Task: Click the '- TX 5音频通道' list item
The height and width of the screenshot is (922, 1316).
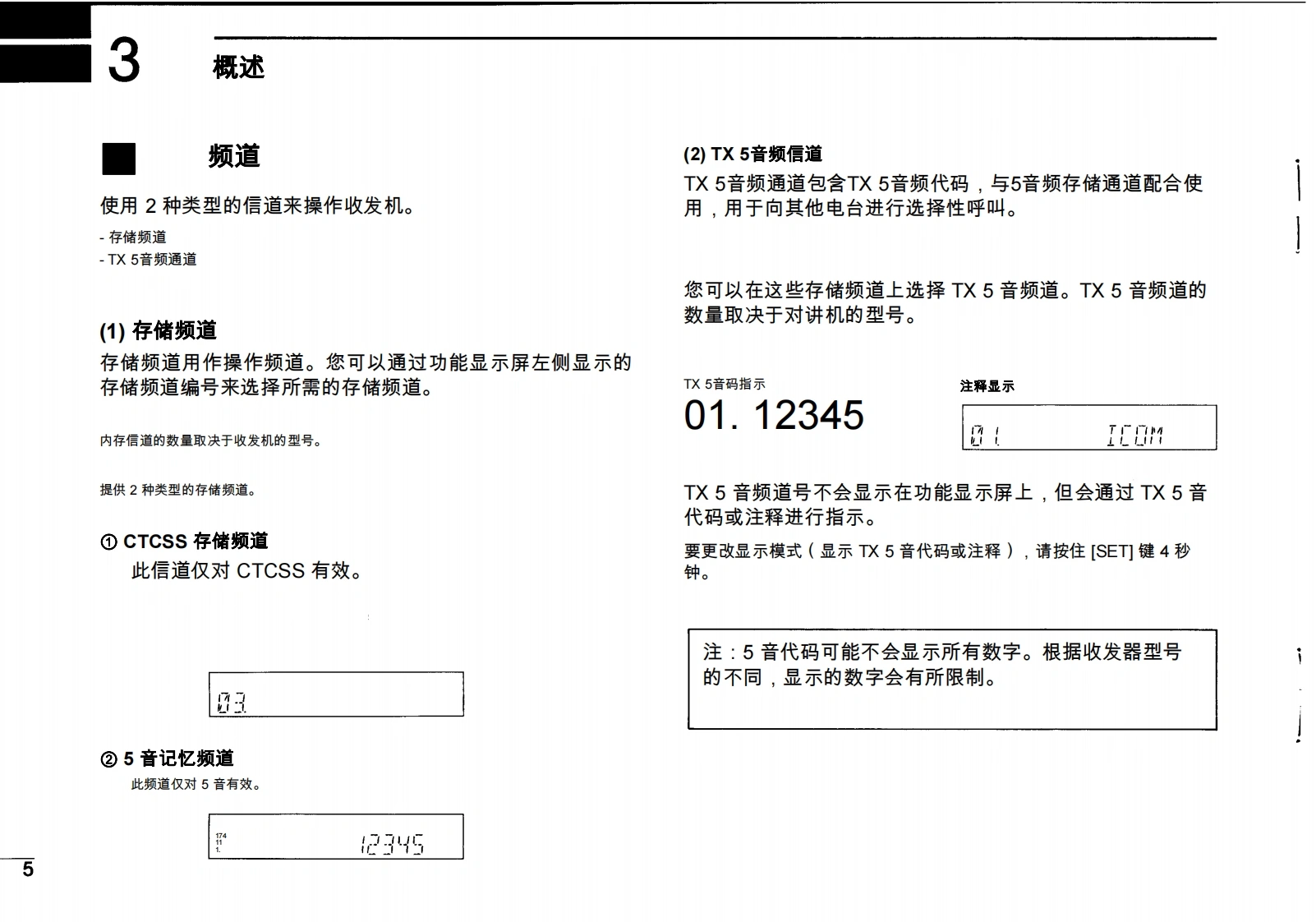Action: (x=148, y=260)
